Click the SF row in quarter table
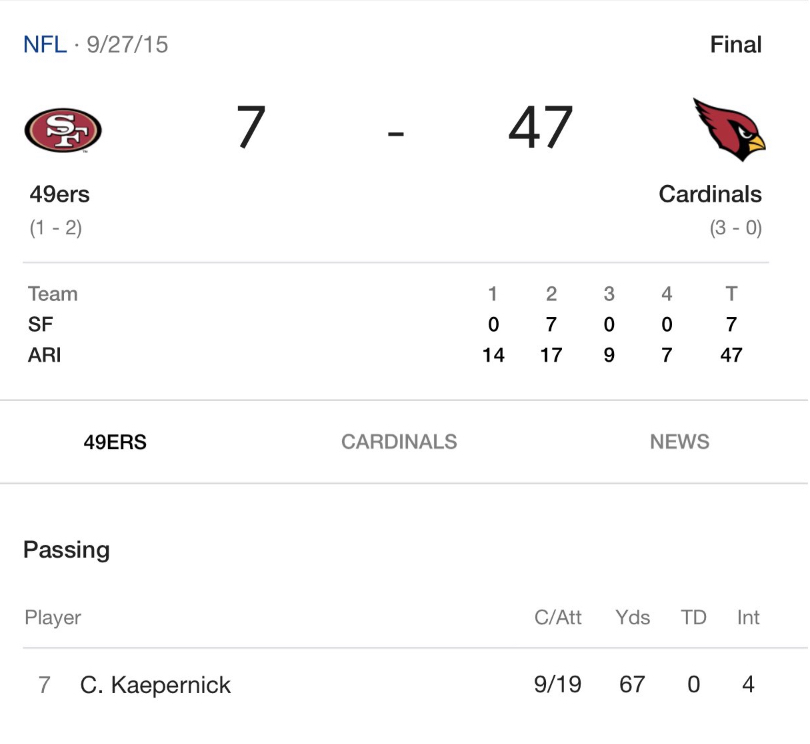The width and height of the screenshot is (810, 744). (x=385, y=324)
